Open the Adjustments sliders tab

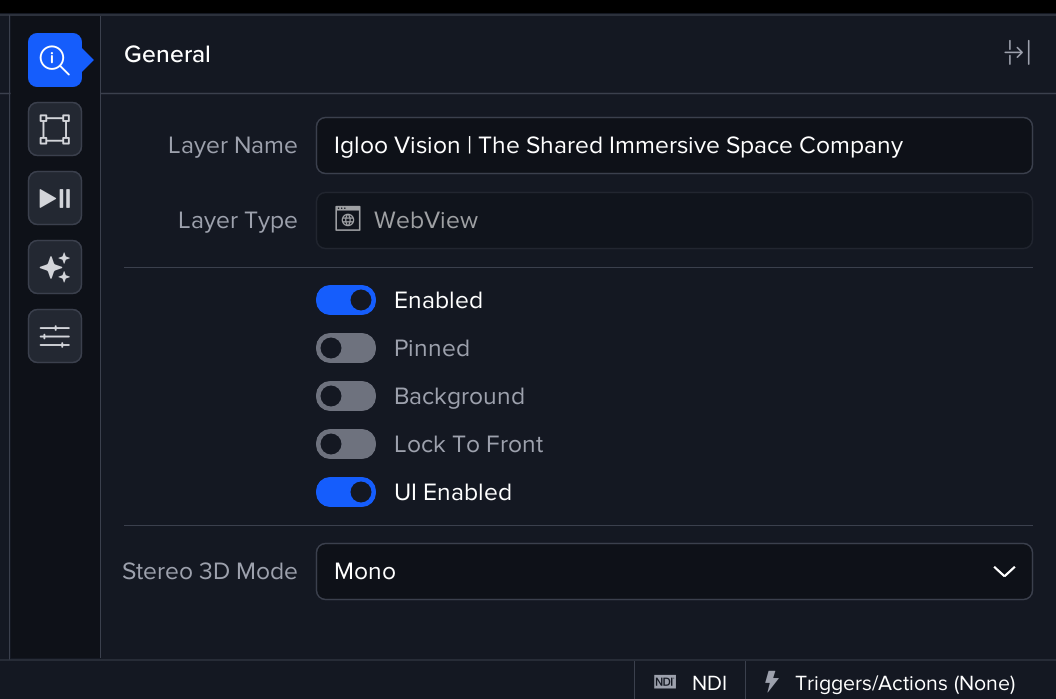55,336
